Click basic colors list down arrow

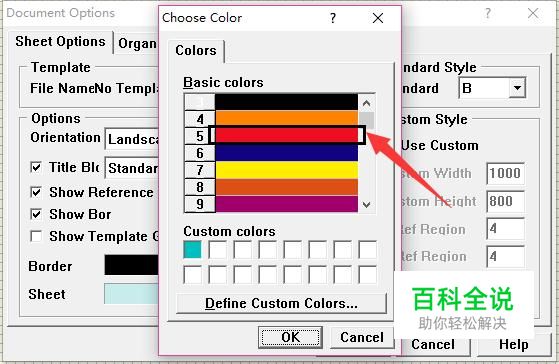(x=366, y=205)
